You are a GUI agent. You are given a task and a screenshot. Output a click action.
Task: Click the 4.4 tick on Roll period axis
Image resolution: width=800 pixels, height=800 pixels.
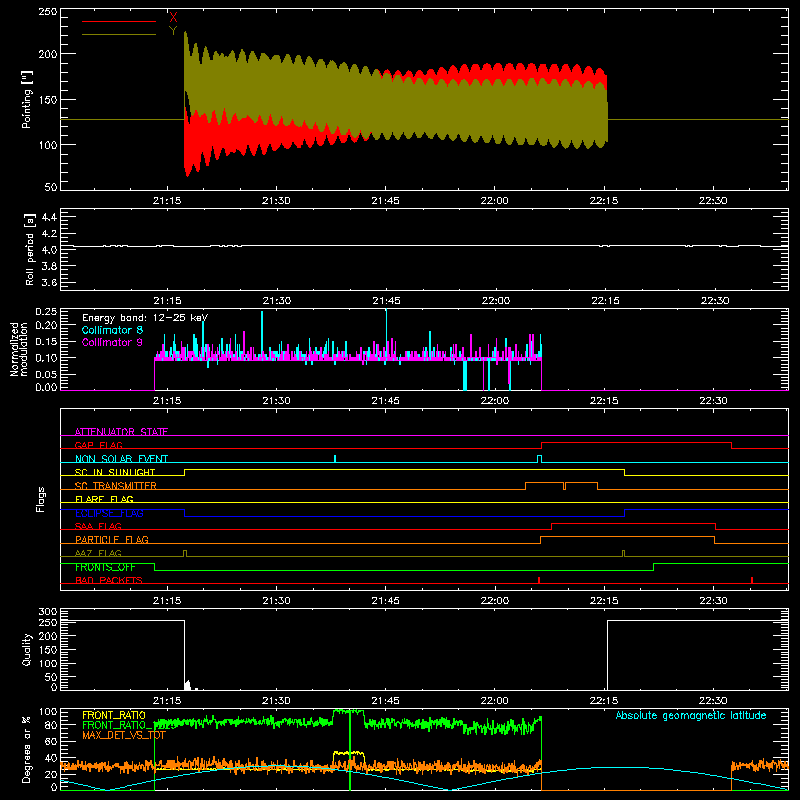49,217
